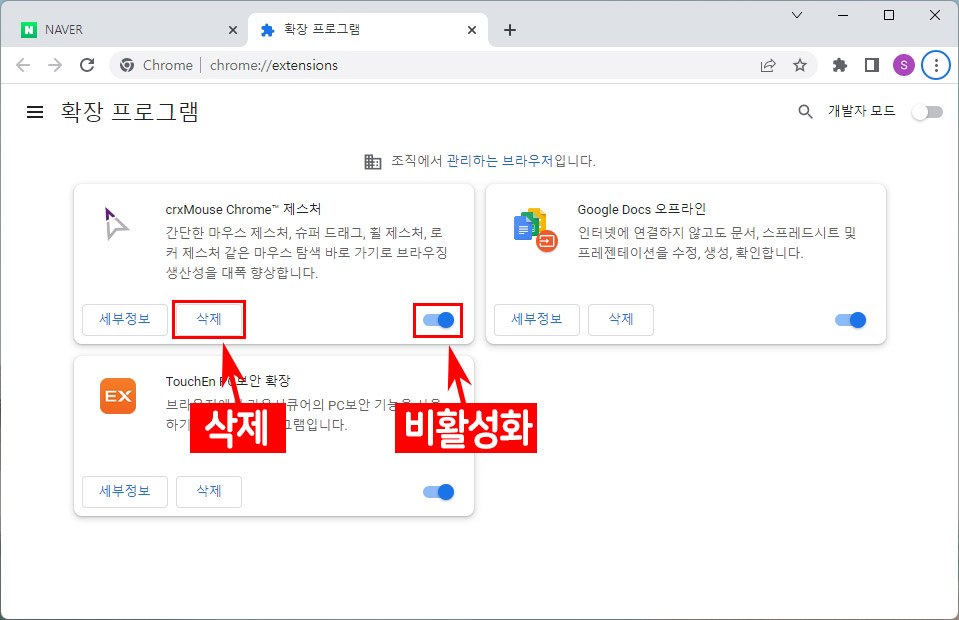959x620 pixels.
Task: Open the tab search chevron
Action: coord(797,15)
